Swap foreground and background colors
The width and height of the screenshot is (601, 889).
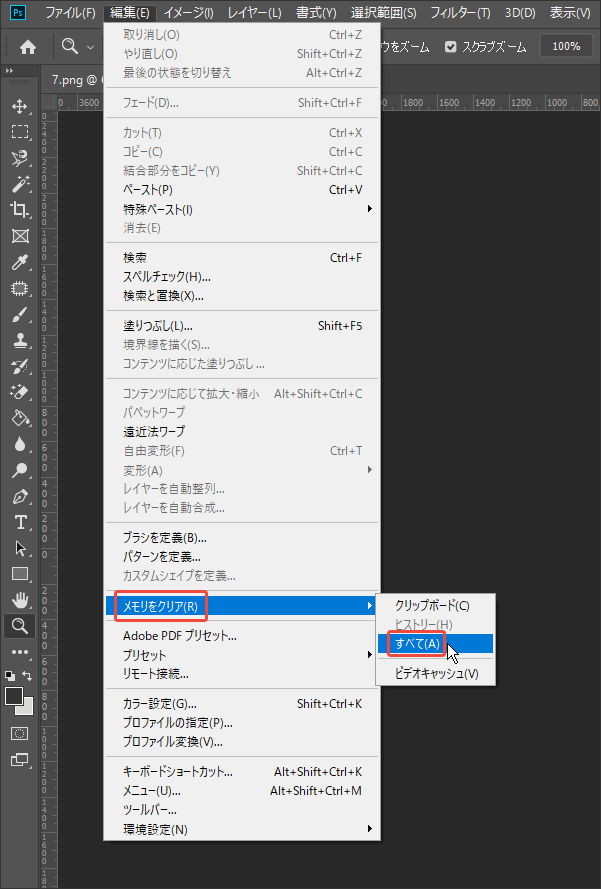27,675
